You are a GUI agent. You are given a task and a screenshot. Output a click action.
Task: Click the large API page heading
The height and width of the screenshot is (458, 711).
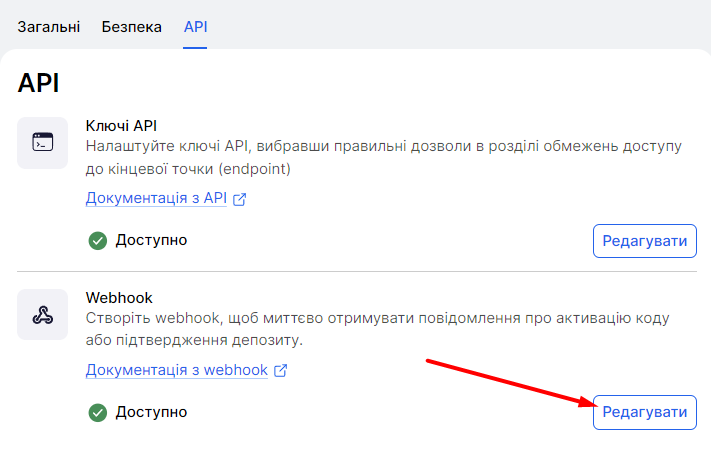(x=39, y=83)
